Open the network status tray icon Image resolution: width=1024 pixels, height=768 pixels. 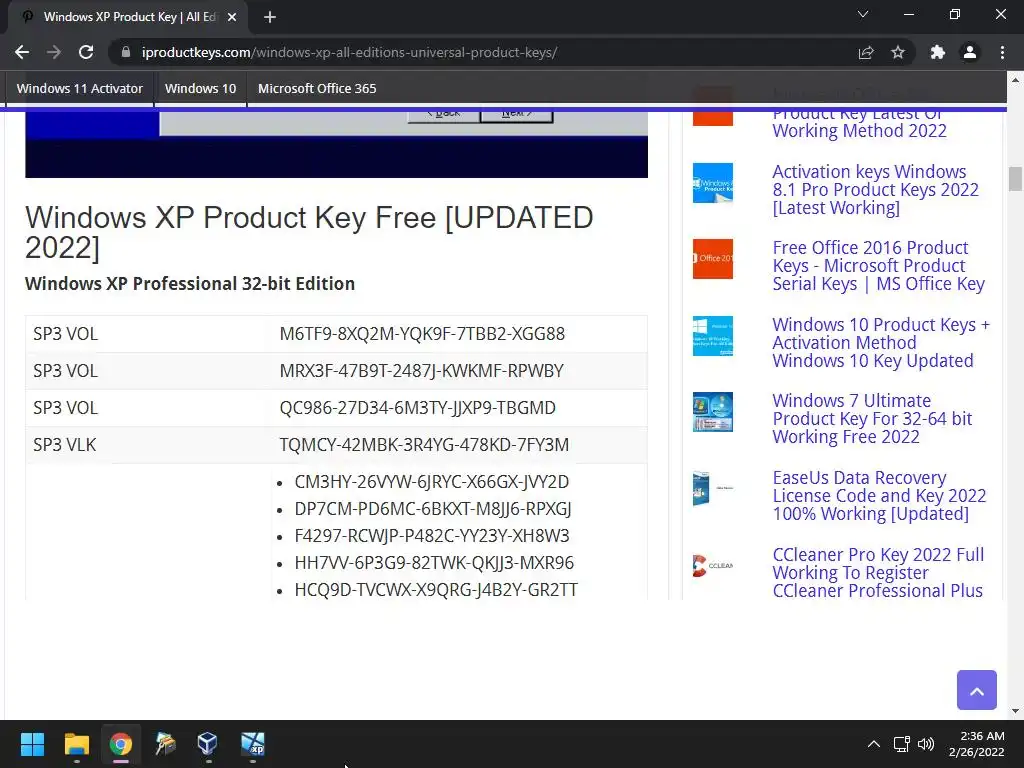902,744
